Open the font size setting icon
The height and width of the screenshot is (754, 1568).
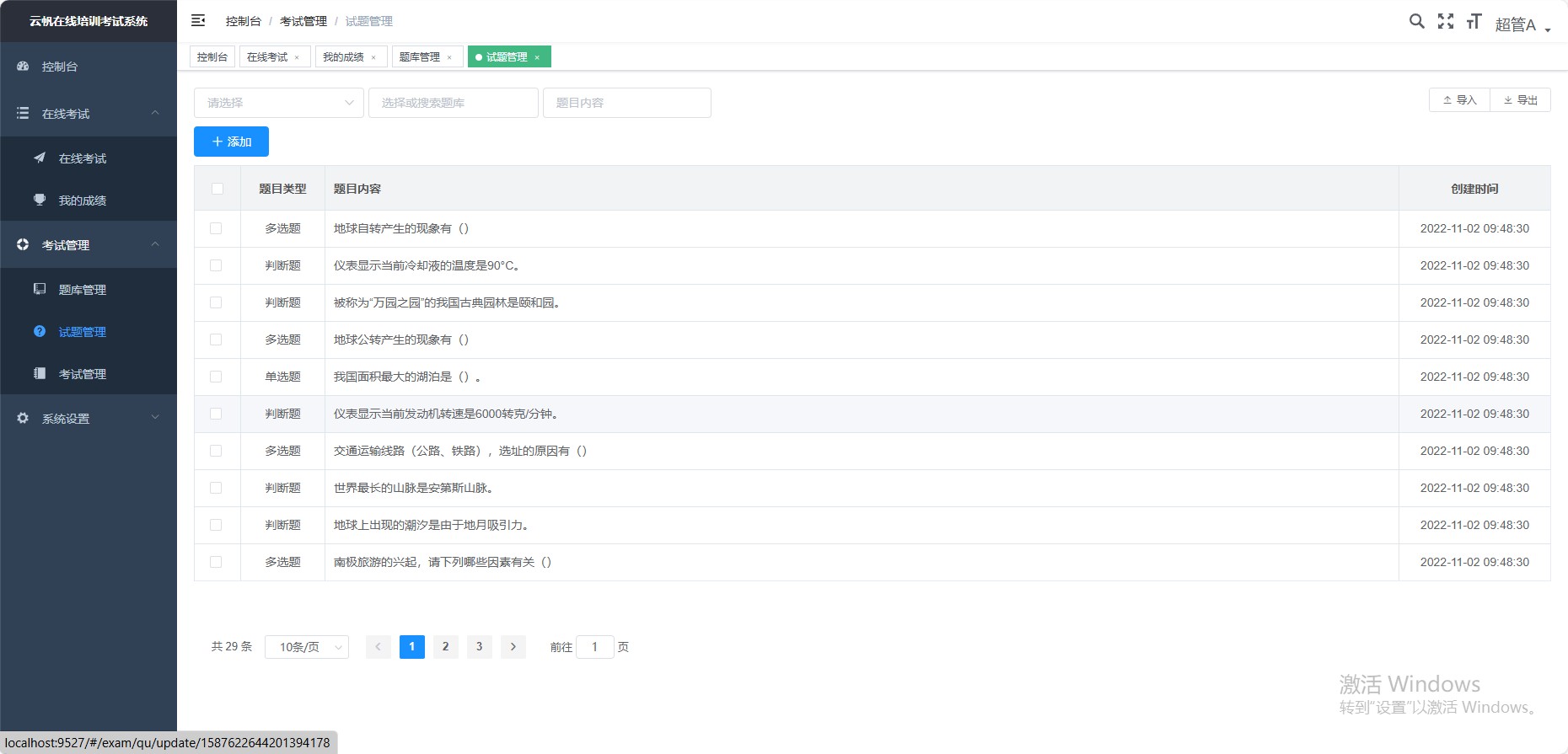(x=1474, y=21)
